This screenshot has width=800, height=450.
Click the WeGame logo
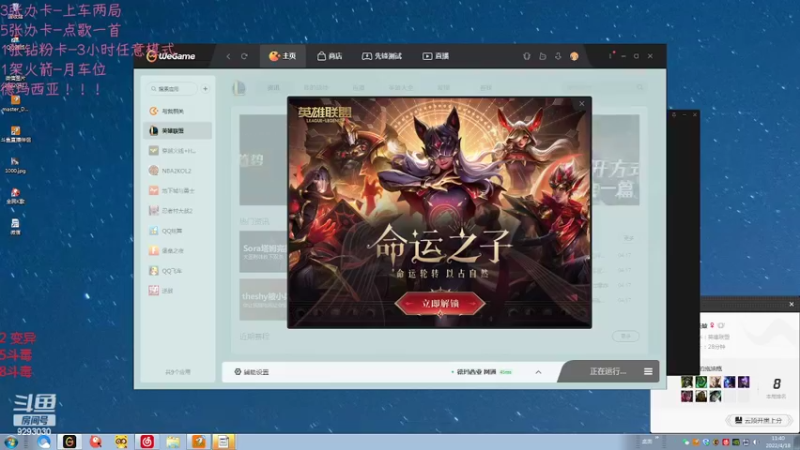(171, 56)
